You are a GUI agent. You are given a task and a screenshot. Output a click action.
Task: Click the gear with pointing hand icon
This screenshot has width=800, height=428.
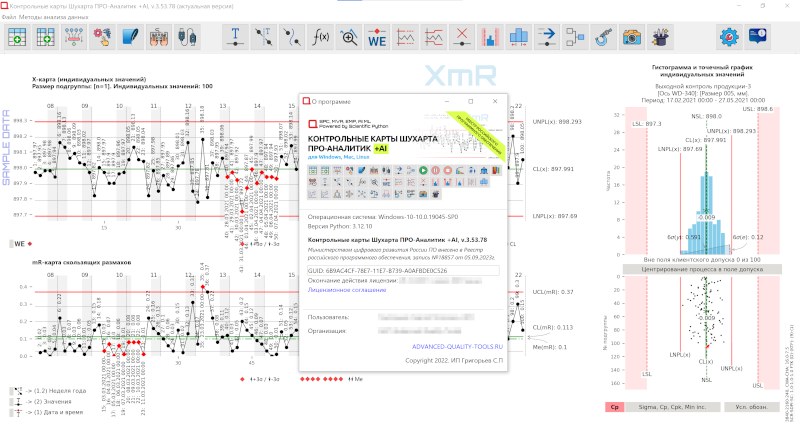[x=102, y=37]
